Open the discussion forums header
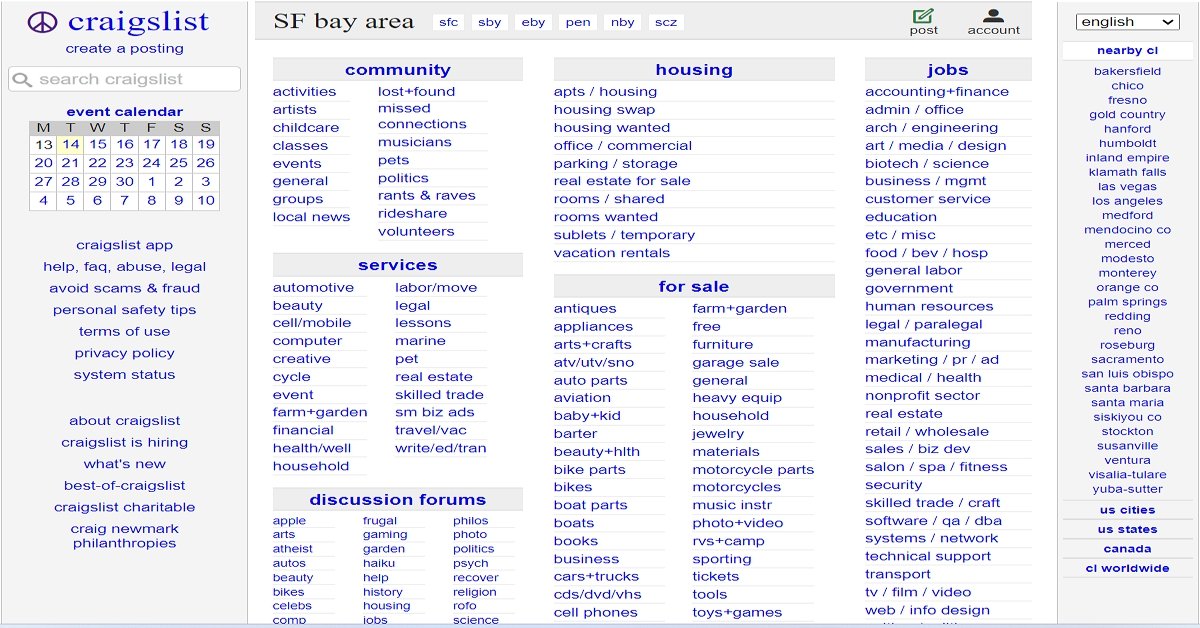Image resolution: width=1200 pixels, height=628 pixels. click(x=398, y=500)
